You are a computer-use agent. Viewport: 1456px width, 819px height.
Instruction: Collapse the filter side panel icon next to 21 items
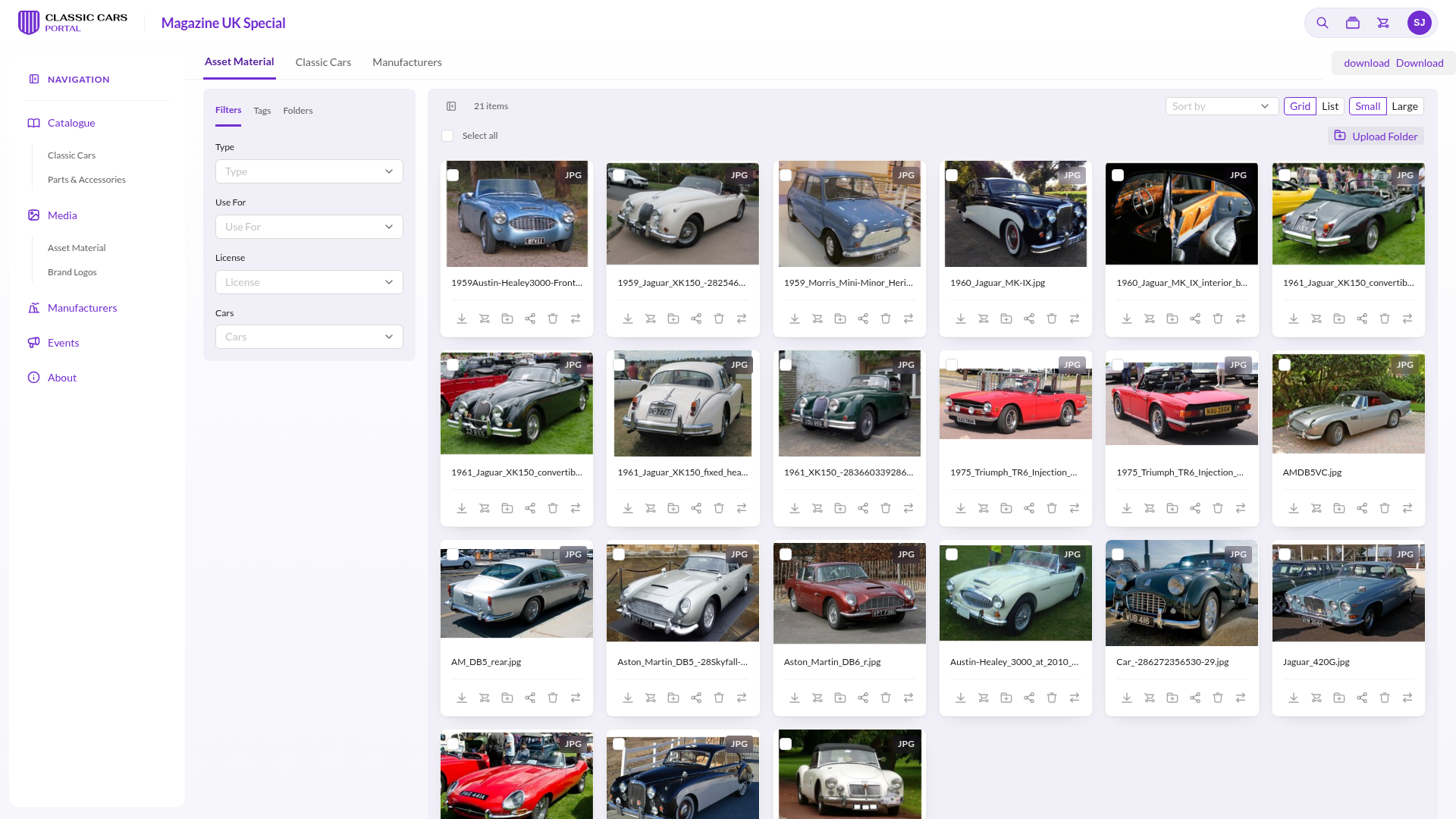(x=451, y=106)
